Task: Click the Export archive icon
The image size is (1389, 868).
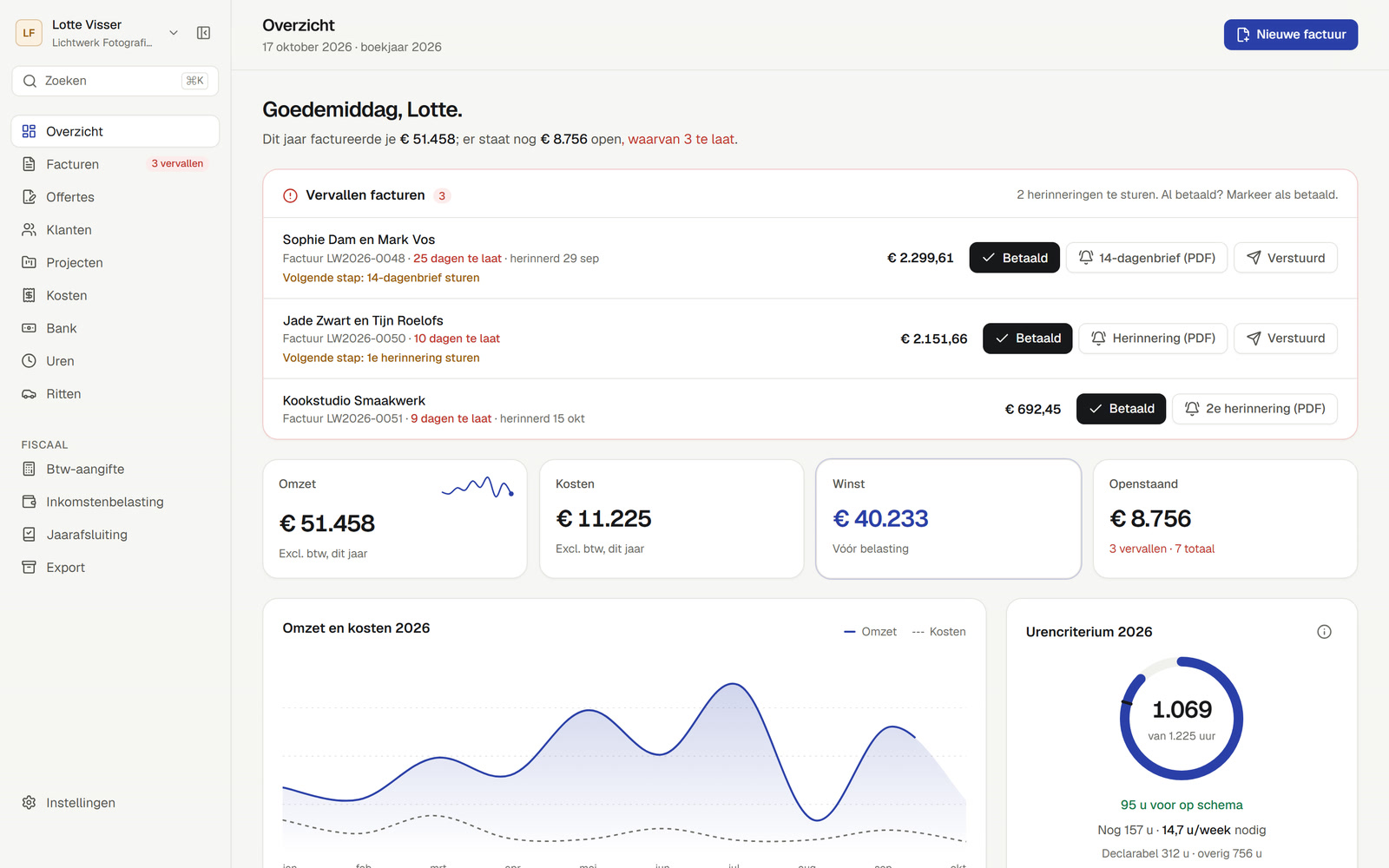Action: [29, 568]
